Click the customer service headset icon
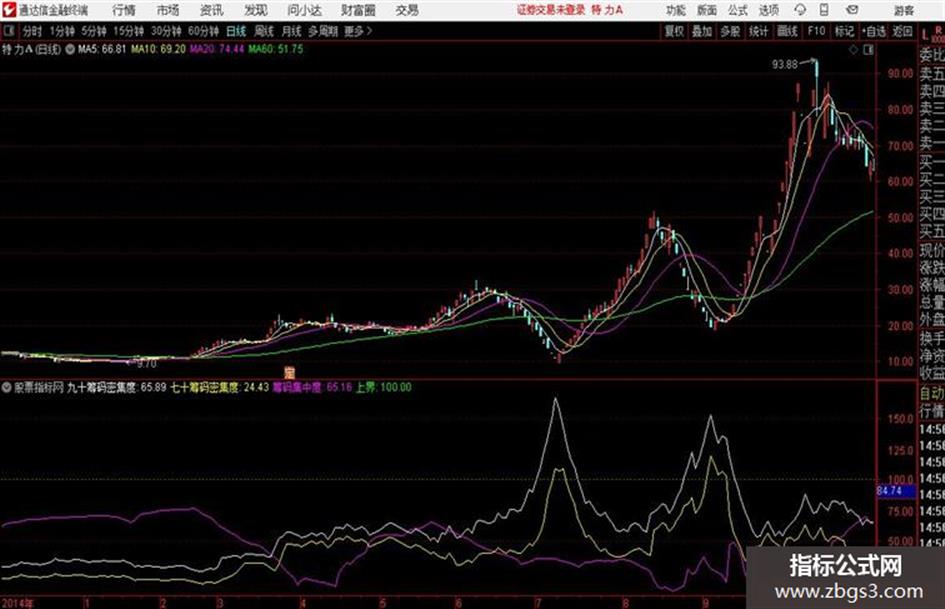 [x=800, y=10]
